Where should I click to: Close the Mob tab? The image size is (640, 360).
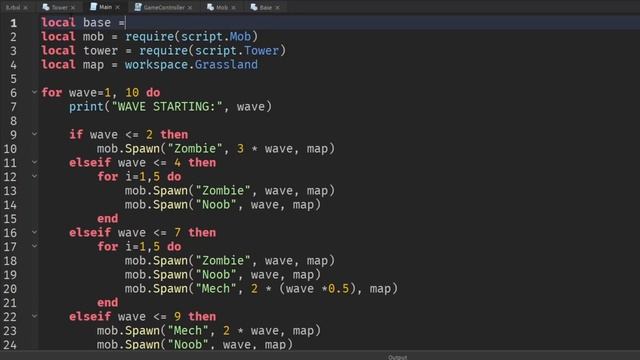(x=233, y=8)
